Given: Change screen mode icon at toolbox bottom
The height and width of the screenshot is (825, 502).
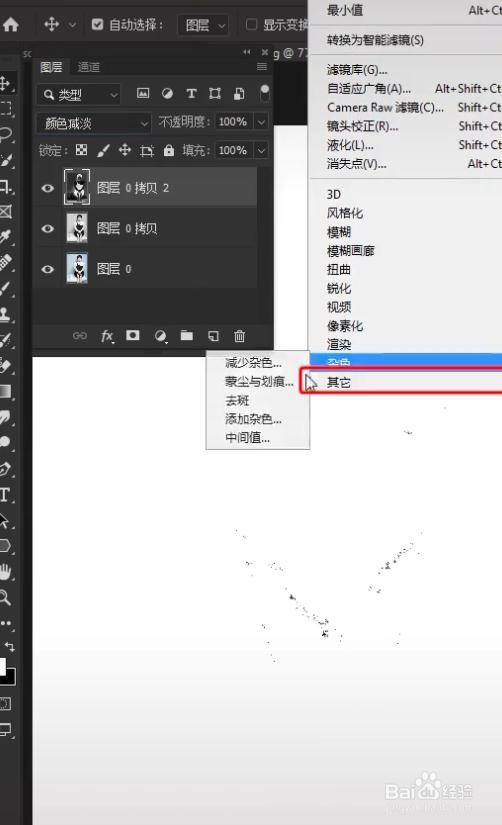Looking at the screenshot, I should pos(5,729).
